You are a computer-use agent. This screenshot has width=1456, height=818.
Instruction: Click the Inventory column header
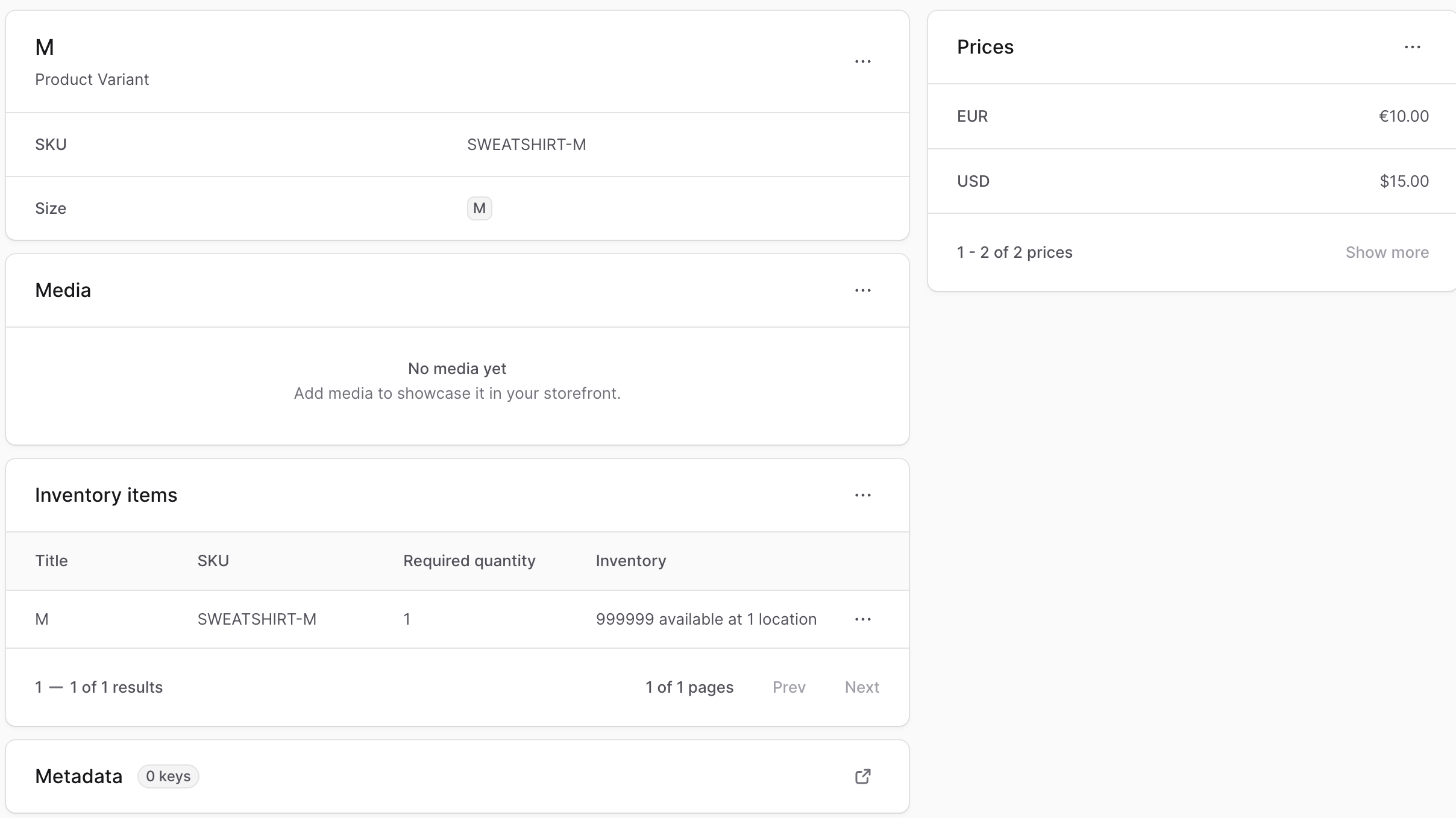tap(630, 561)
